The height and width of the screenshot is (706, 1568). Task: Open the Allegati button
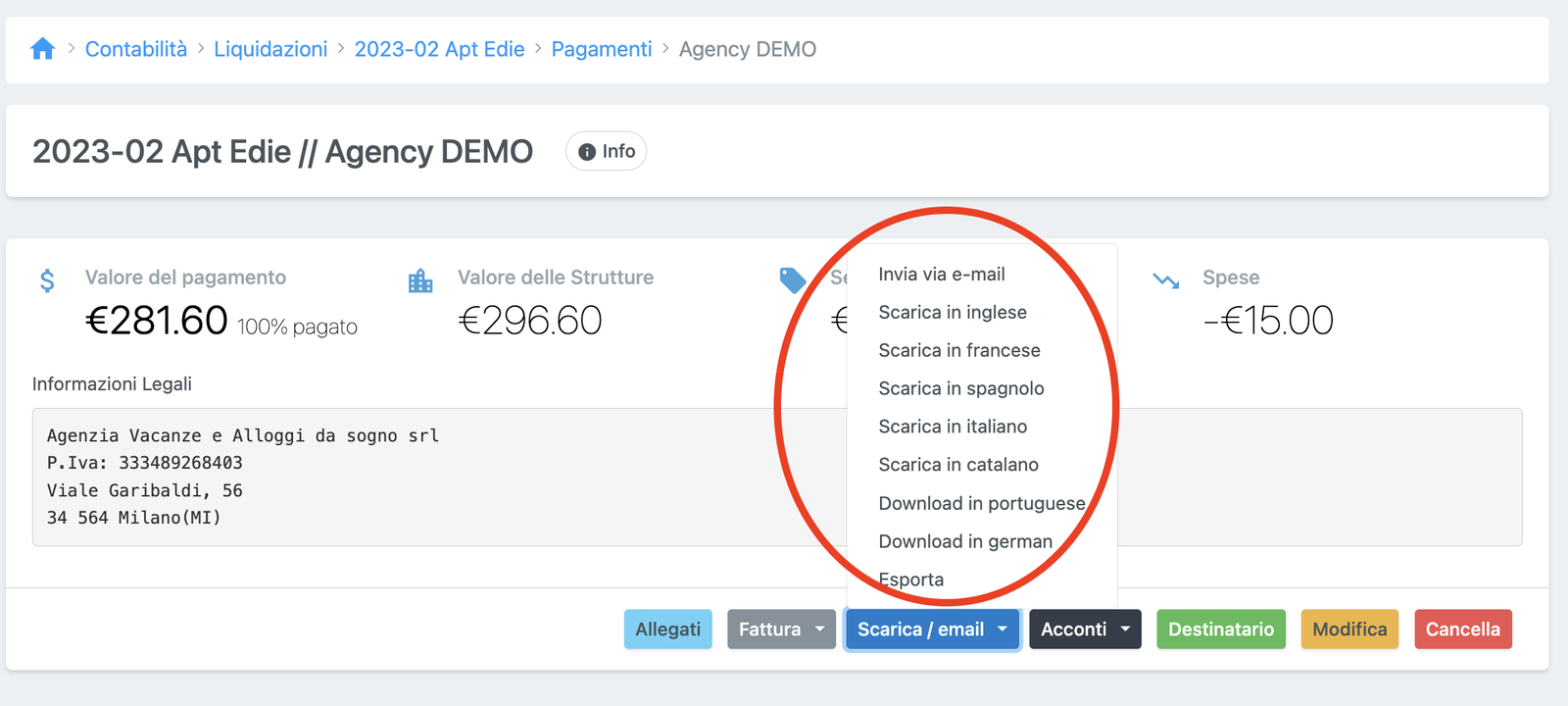point(667,630)
